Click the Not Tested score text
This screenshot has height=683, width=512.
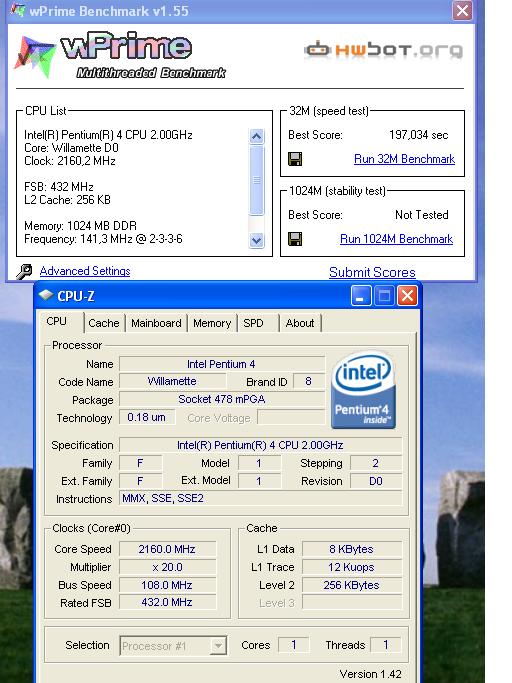(x=421, y=215)
